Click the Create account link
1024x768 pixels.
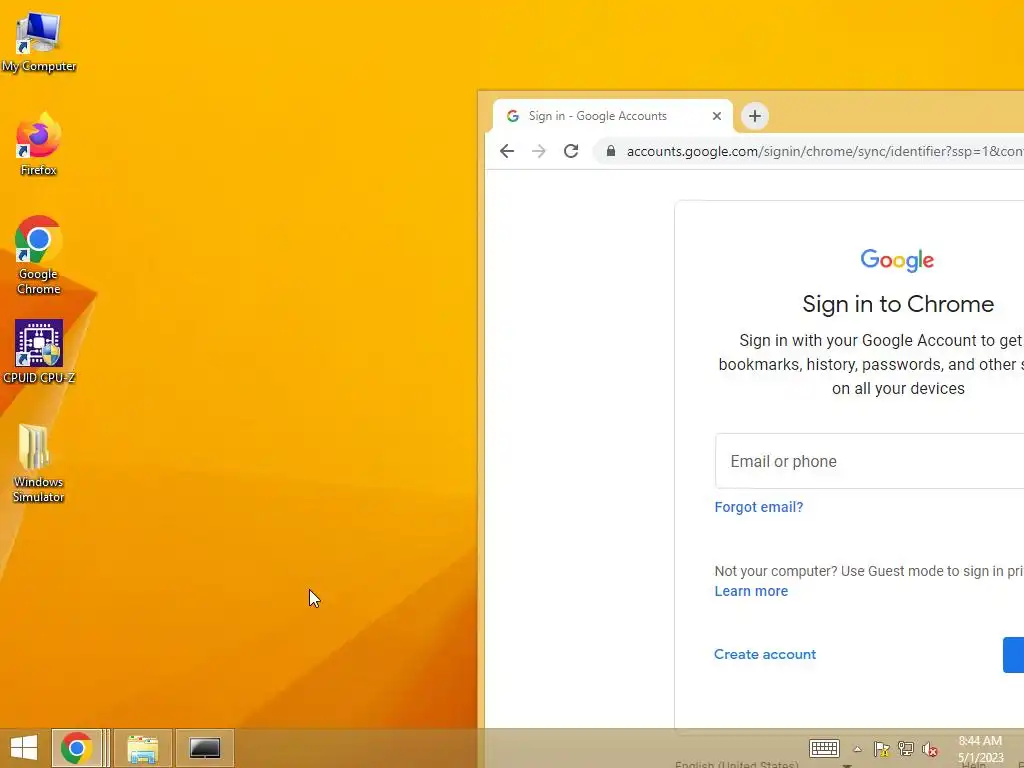click(x=765, y=654)
